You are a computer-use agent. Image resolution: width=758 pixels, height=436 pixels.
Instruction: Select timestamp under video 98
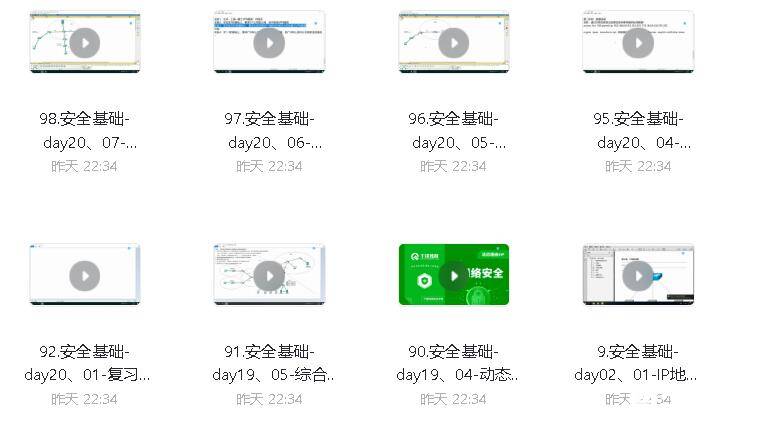point(84,167)
